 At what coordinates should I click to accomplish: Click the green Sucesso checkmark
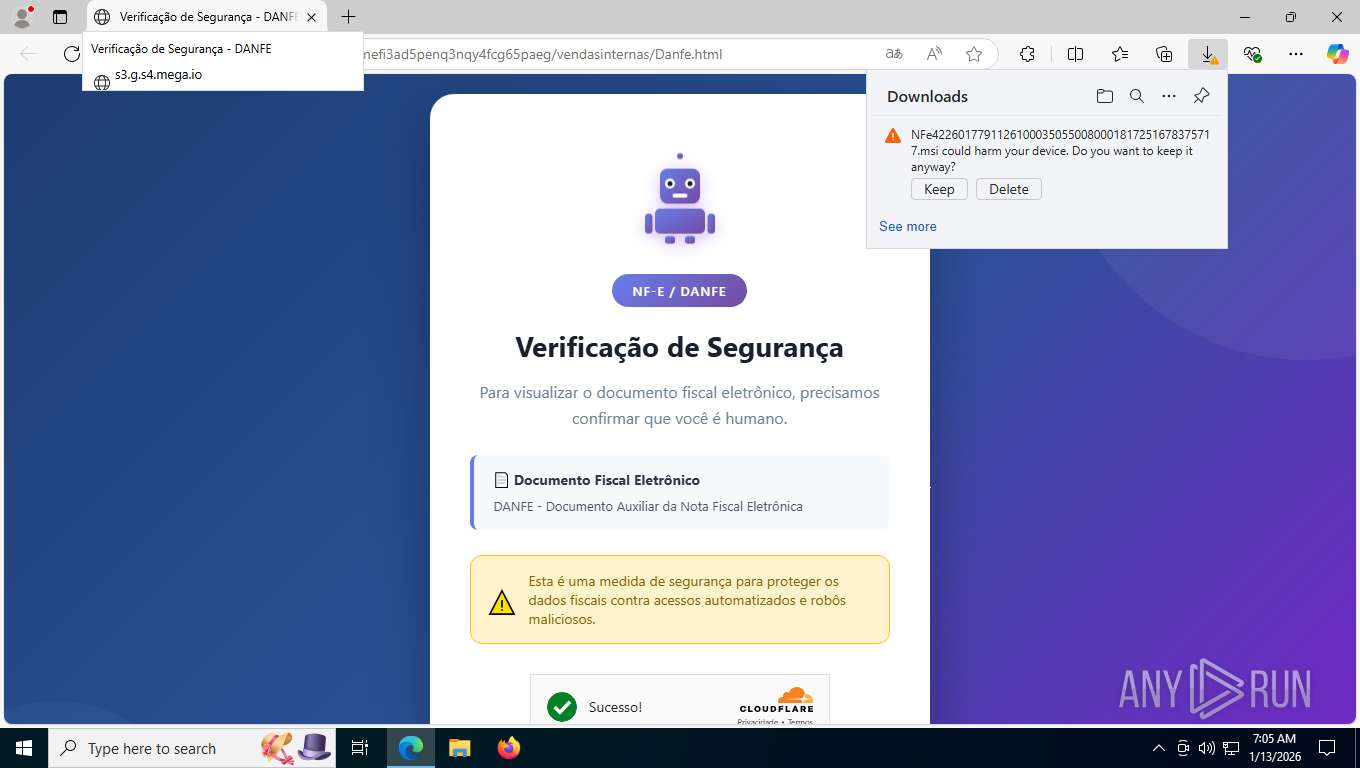coord(562,707)
